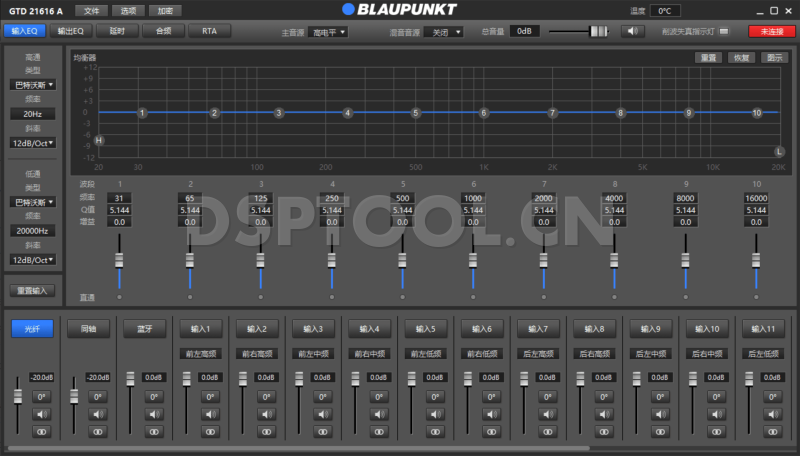Click the red 未连接 connection button
800x456 pixels.
[772, 32]
